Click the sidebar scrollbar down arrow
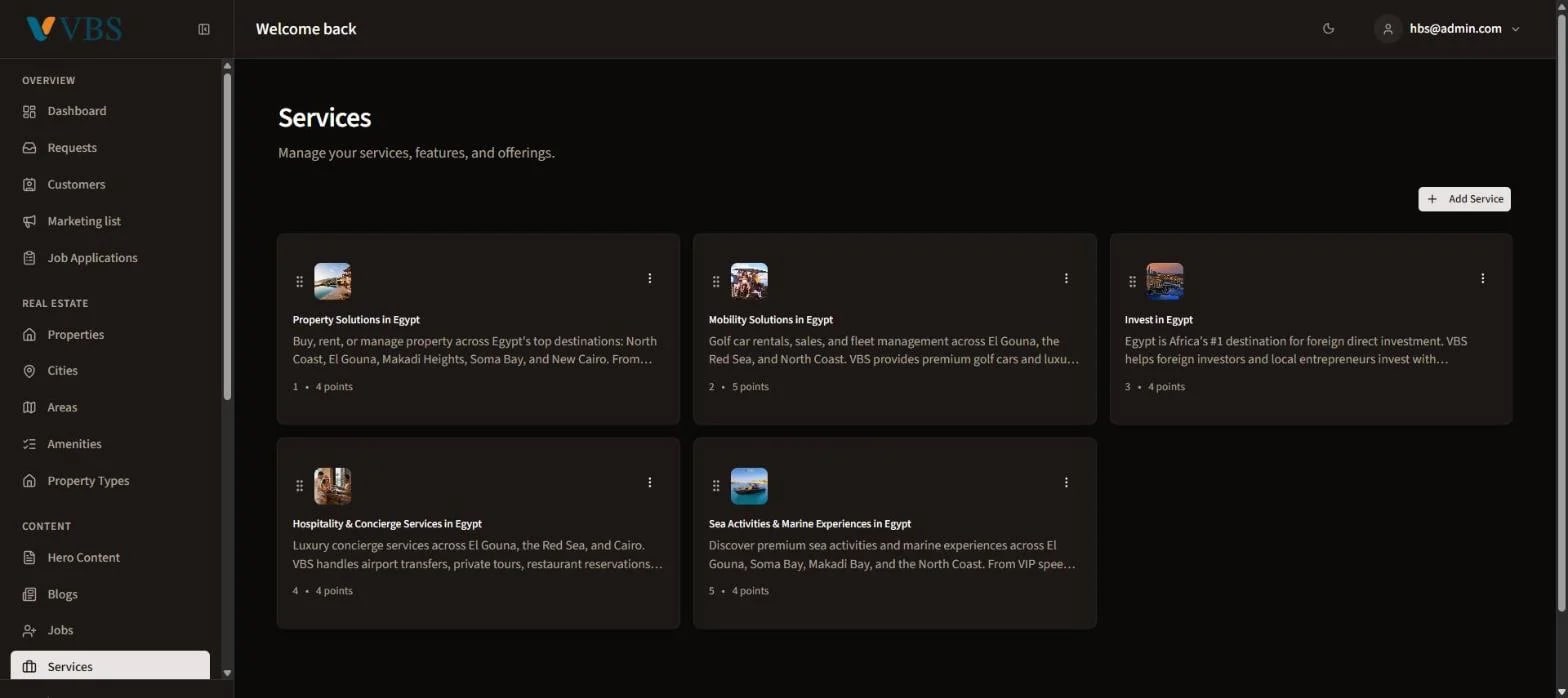This screenshot has height=698, width=1568. coord(227,673)
